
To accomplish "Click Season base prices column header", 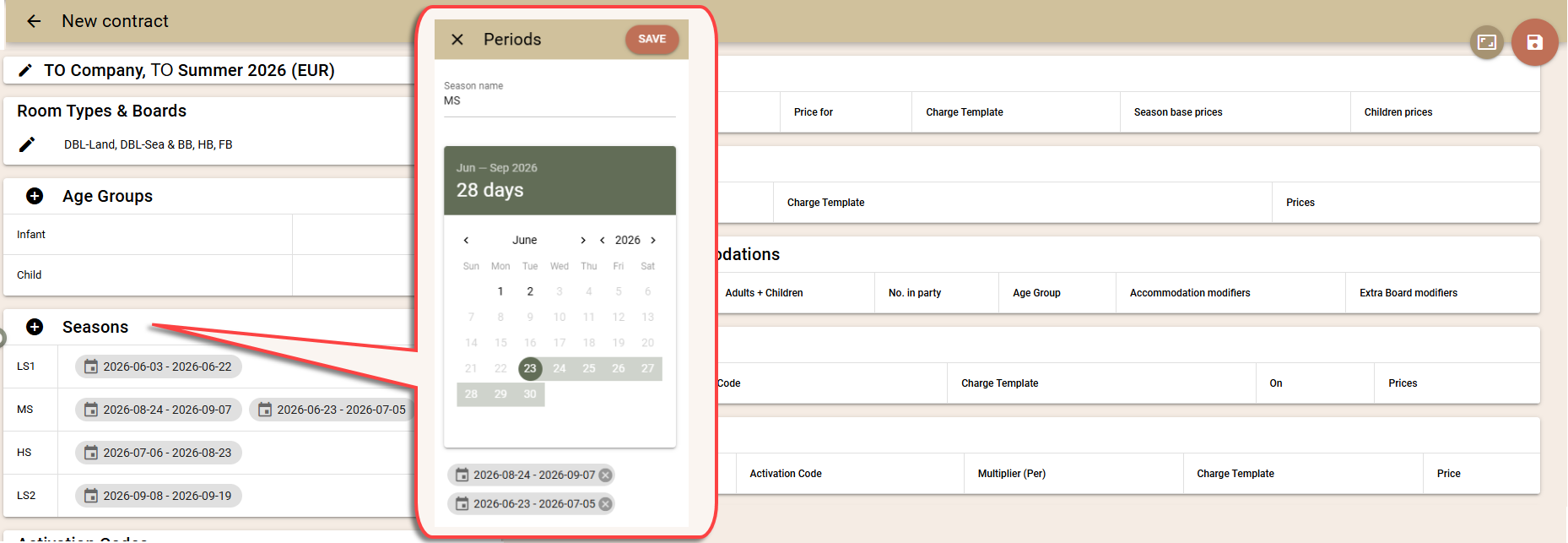I will (1178, 112).
